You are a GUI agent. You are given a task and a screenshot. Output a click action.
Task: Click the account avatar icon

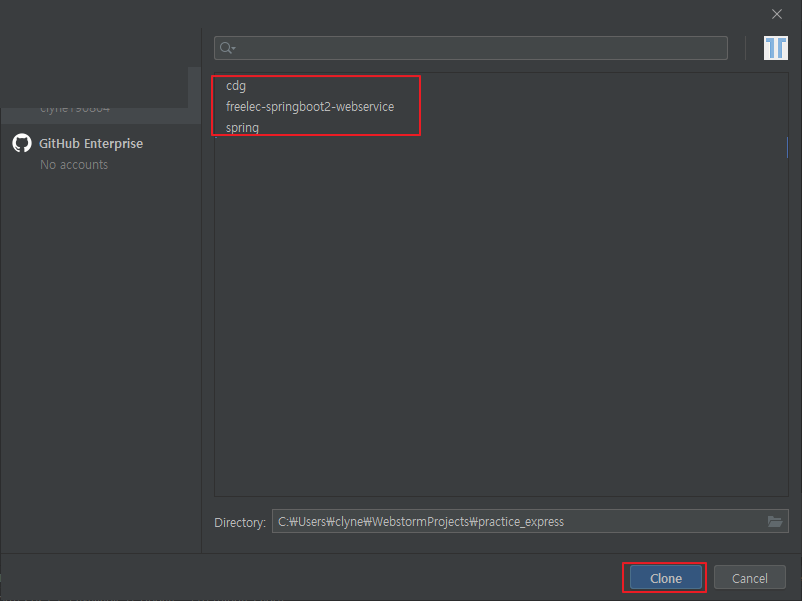pos(775,48)
